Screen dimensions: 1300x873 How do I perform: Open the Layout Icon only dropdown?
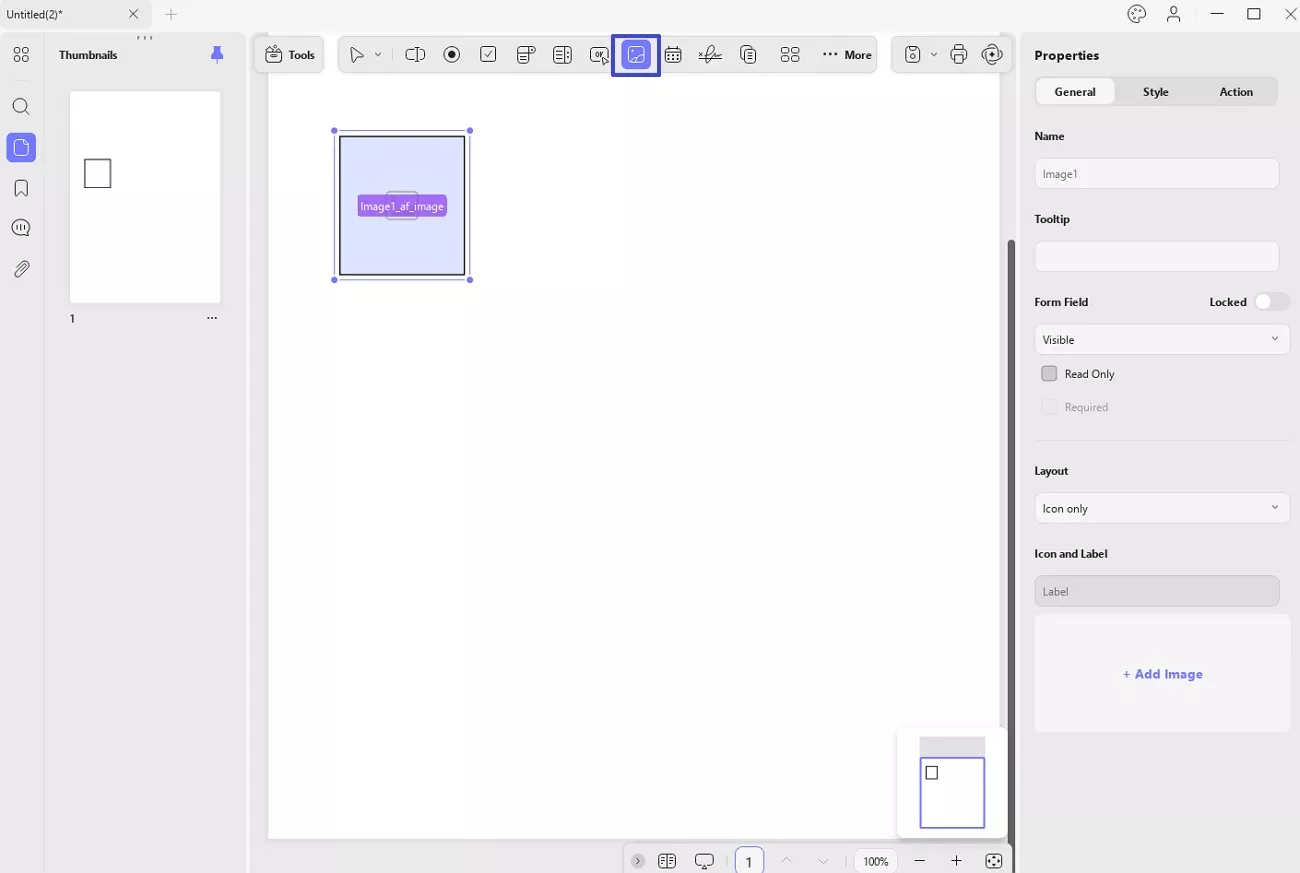click(x=1162, y=508)
